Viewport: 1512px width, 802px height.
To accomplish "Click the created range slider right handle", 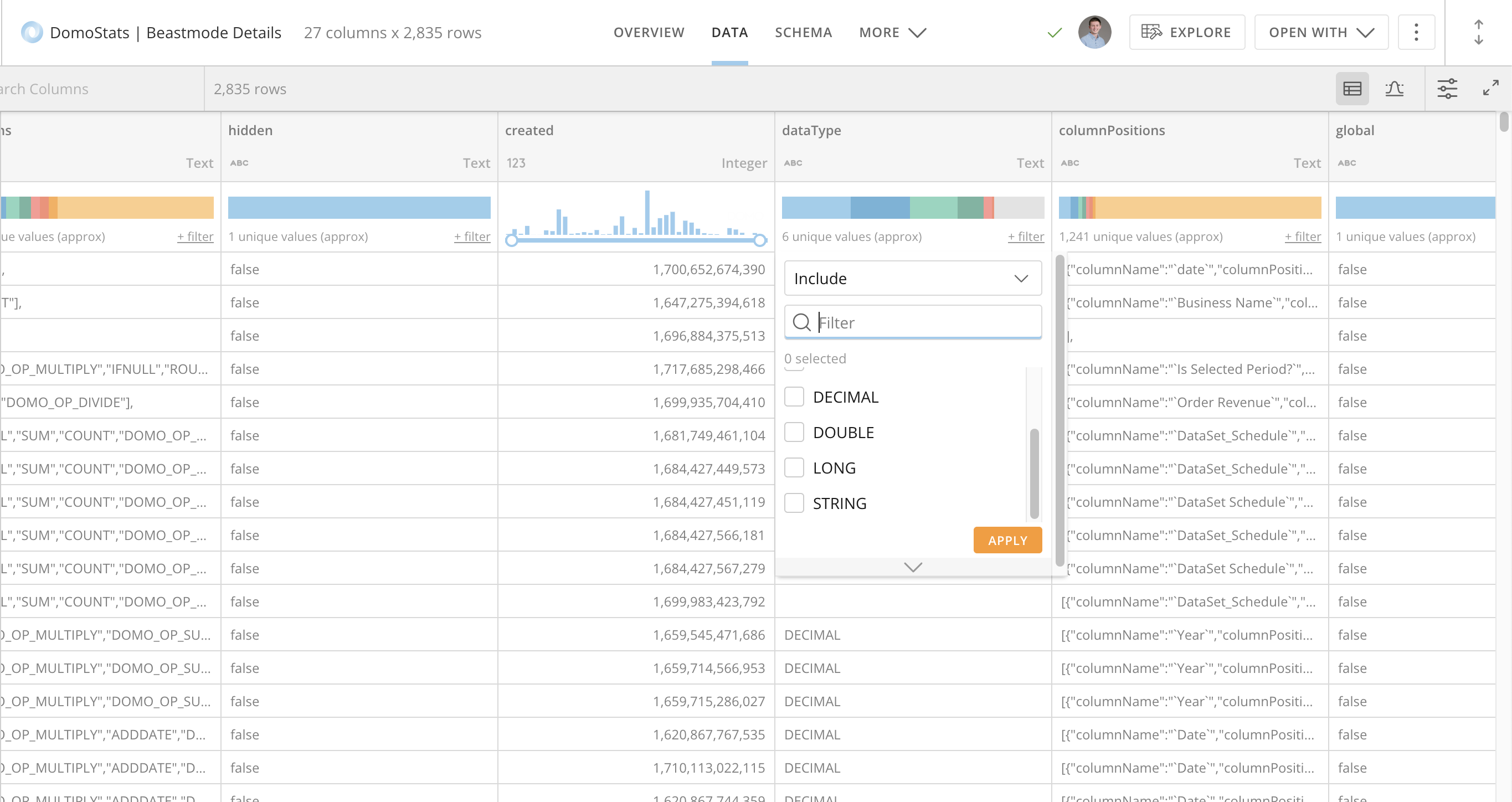I will (x=759, y=240).
